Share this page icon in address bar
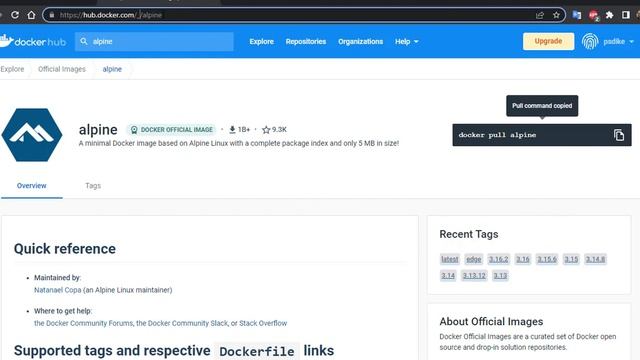Screen dimensions: 640x360 pyautogui.click(x=540, y=15)
